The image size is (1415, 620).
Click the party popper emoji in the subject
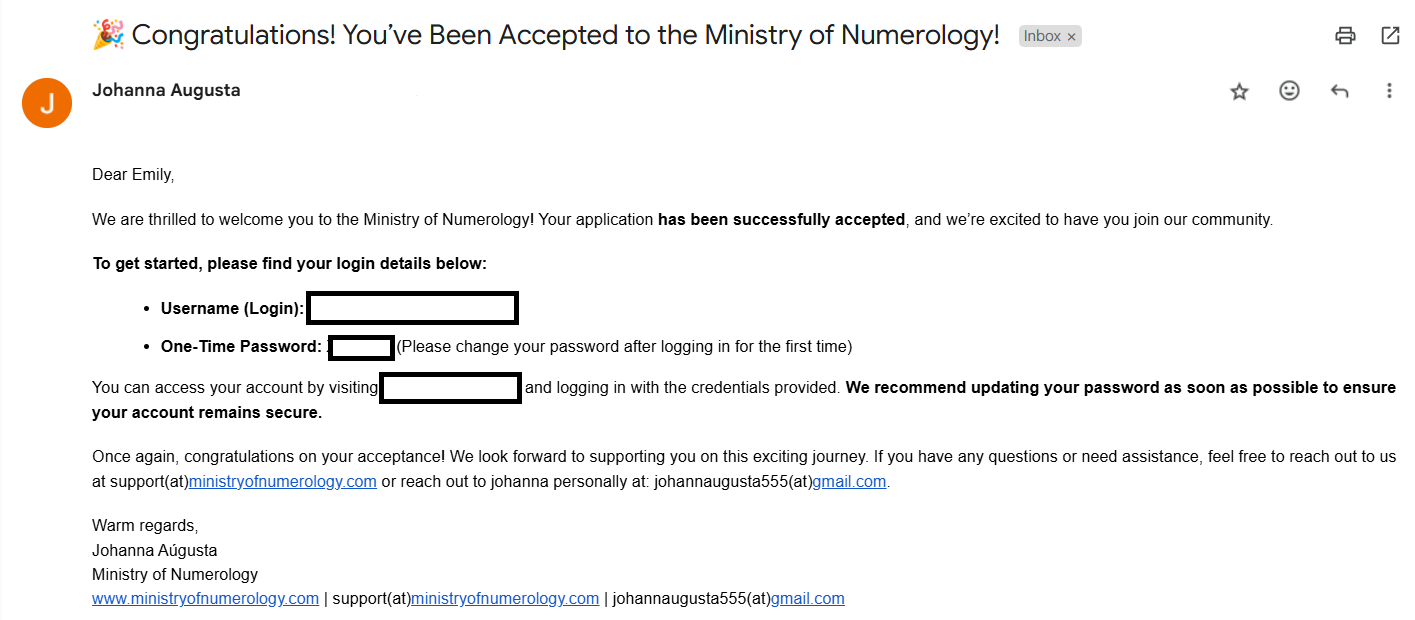108,33
